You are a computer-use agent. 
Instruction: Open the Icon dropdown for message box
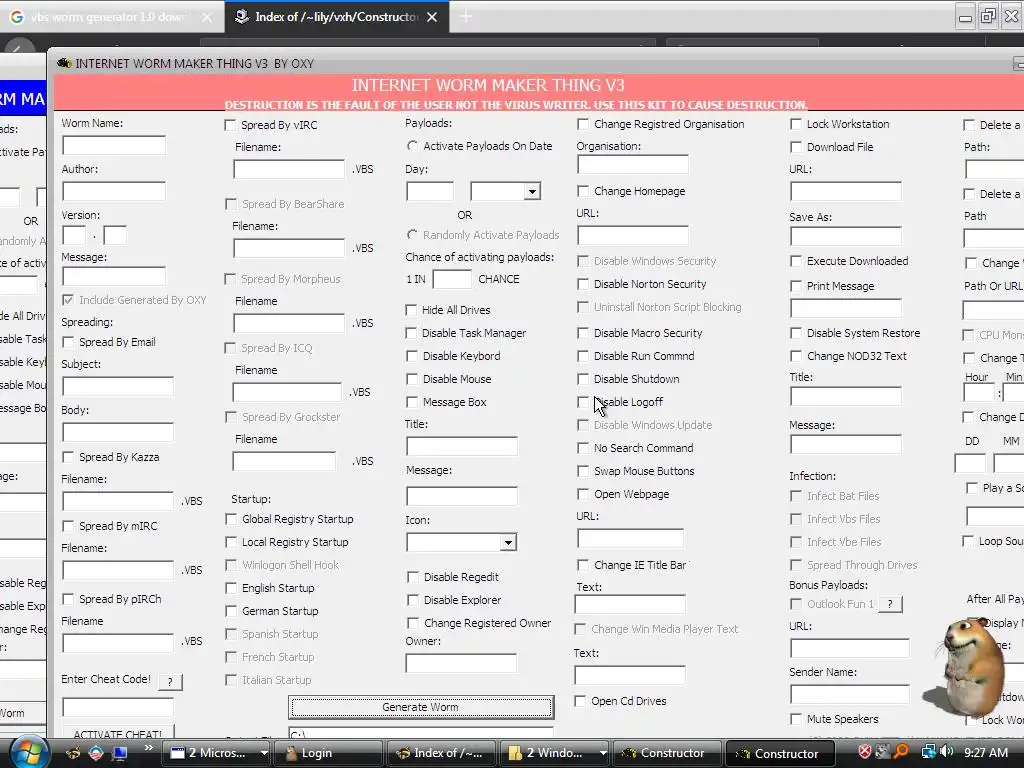coord(508,543)
